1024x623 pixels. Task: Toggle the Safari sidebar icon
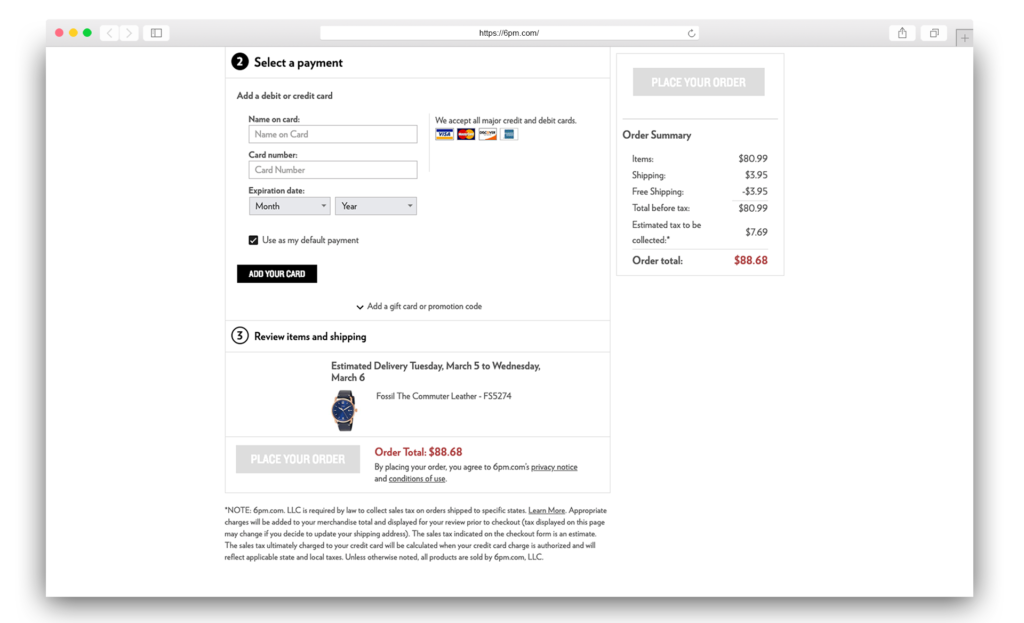tap(157, 33)
